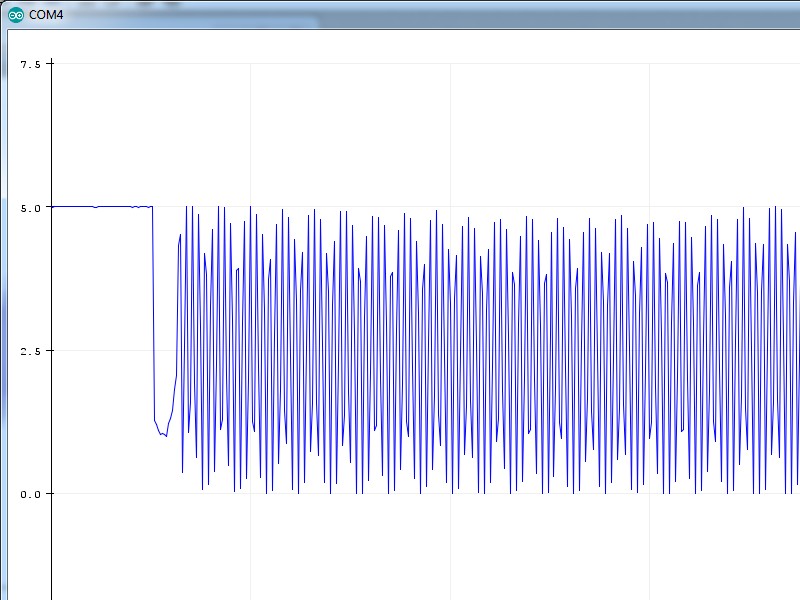Click the 0.0 tick mark on the y-axis
Image resolution: width=800 pixels, height=600 pixels.
[49, 494]
